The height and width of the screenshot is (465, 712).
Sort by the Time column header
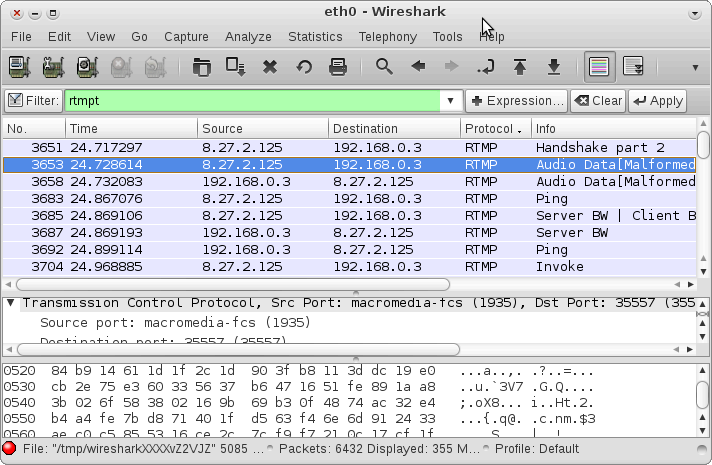(x=131, y=129)
